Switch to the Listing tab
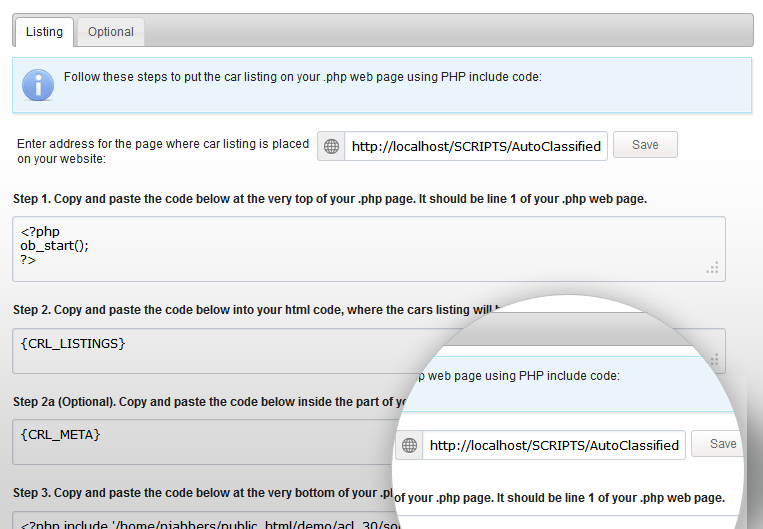This screenshot has width=763, height=529. [44, 32]
